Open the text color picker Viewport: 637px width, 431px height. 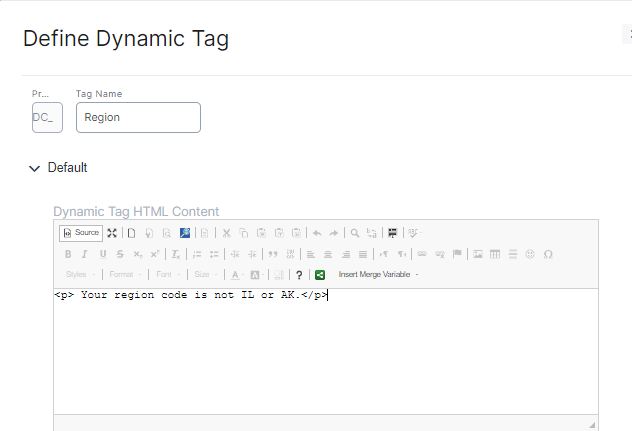[236, 274]
